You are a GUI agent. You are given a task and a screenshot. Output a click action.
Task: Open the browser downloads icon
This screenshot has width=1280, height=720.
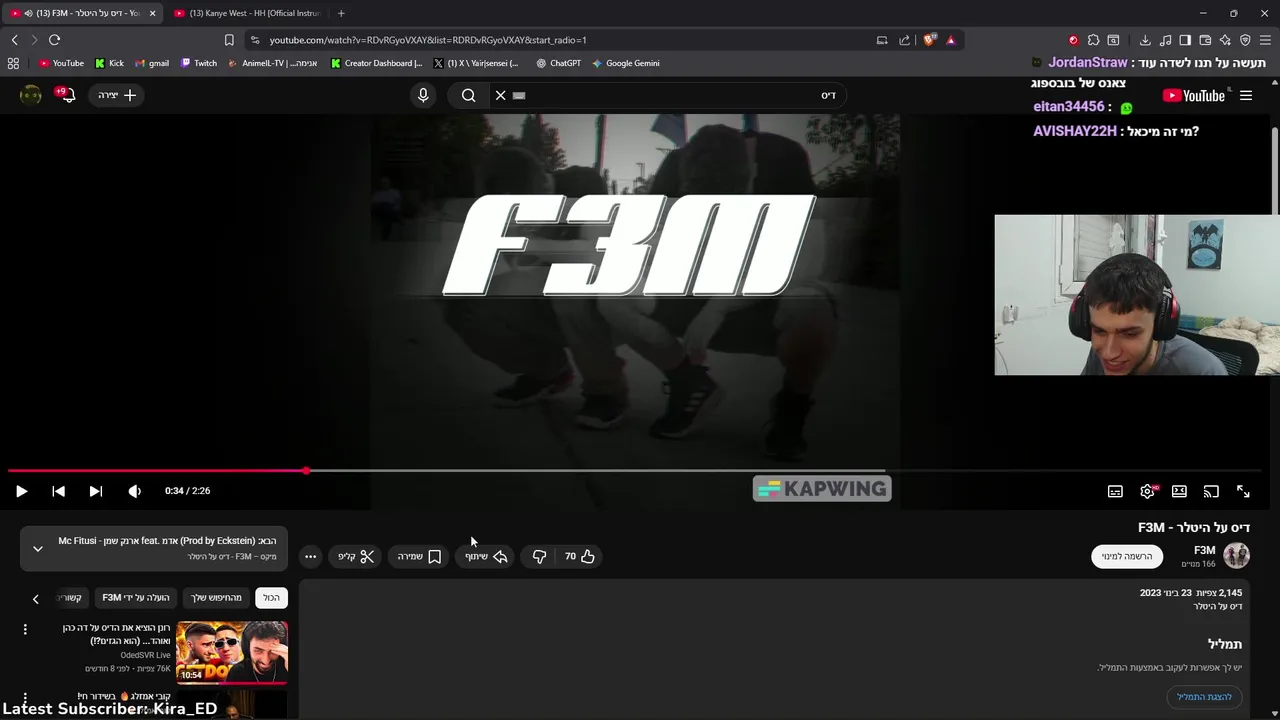1145,40
